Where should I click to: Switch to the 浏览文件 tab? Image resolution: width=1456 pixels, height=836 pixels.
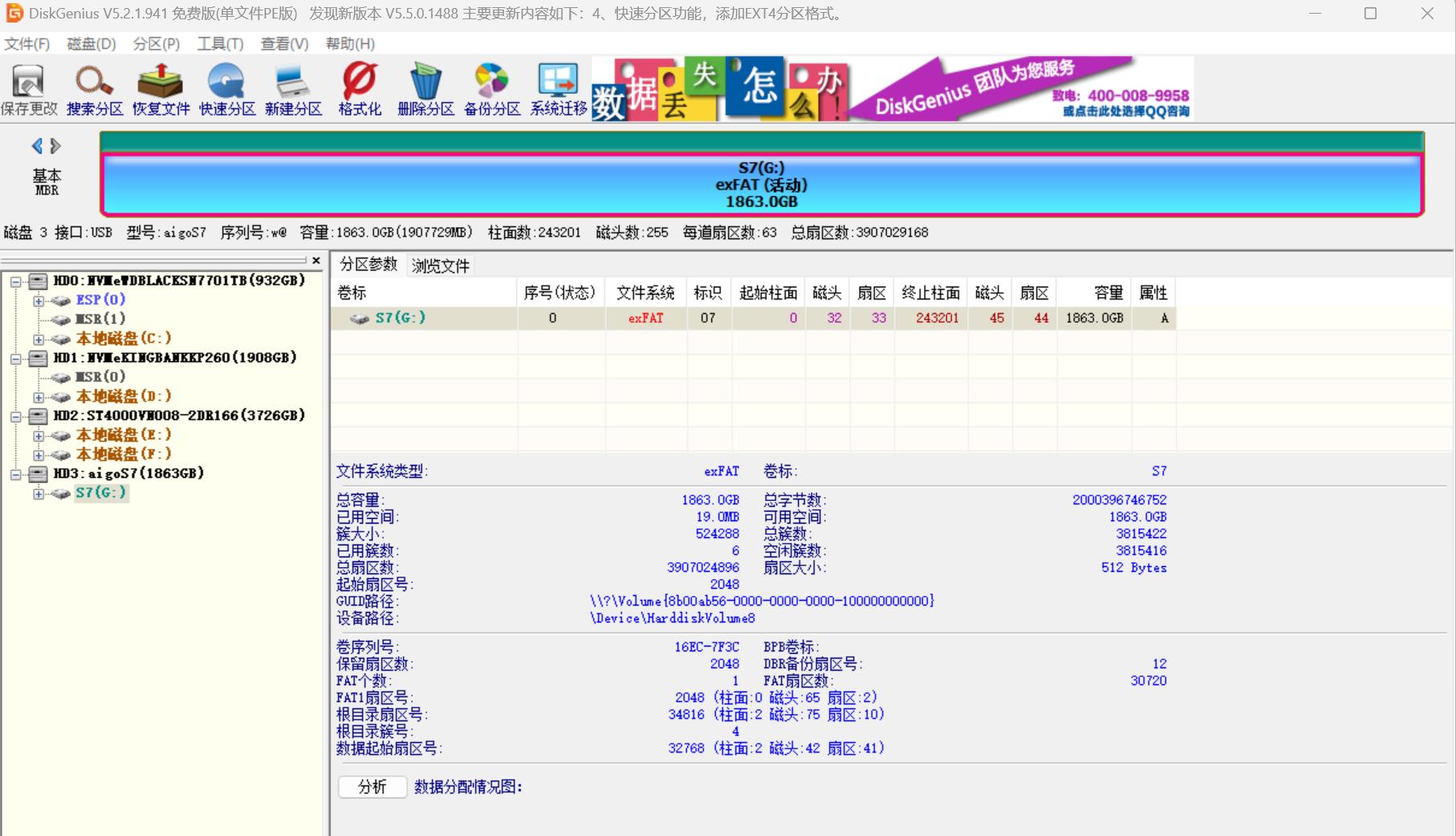coord(440,265)
